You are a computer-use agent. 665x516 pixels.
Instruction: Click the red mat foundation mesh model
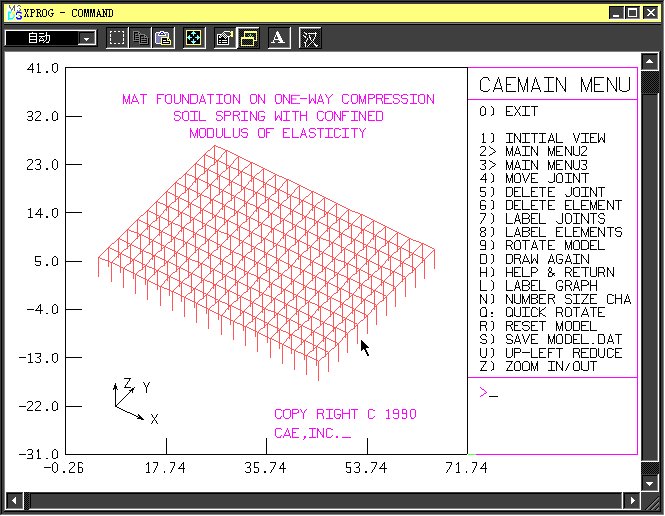tap(266, 262)
